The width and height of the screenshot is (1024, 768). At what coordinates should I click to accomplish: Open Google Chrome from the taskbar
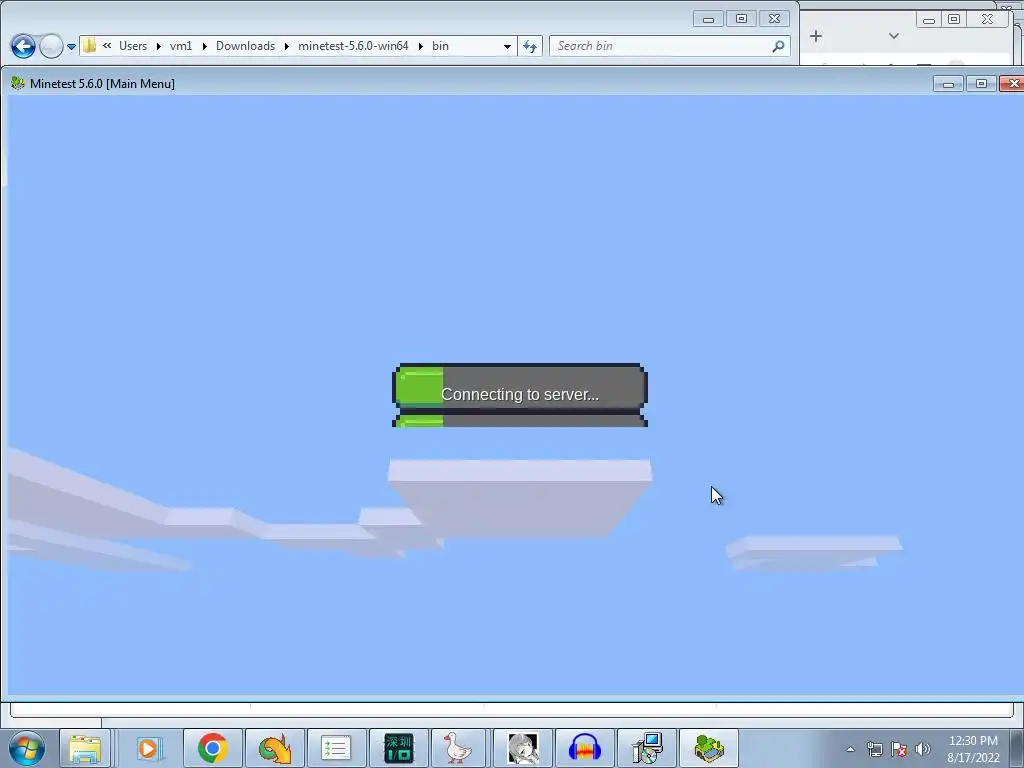[x=212, y=748]
